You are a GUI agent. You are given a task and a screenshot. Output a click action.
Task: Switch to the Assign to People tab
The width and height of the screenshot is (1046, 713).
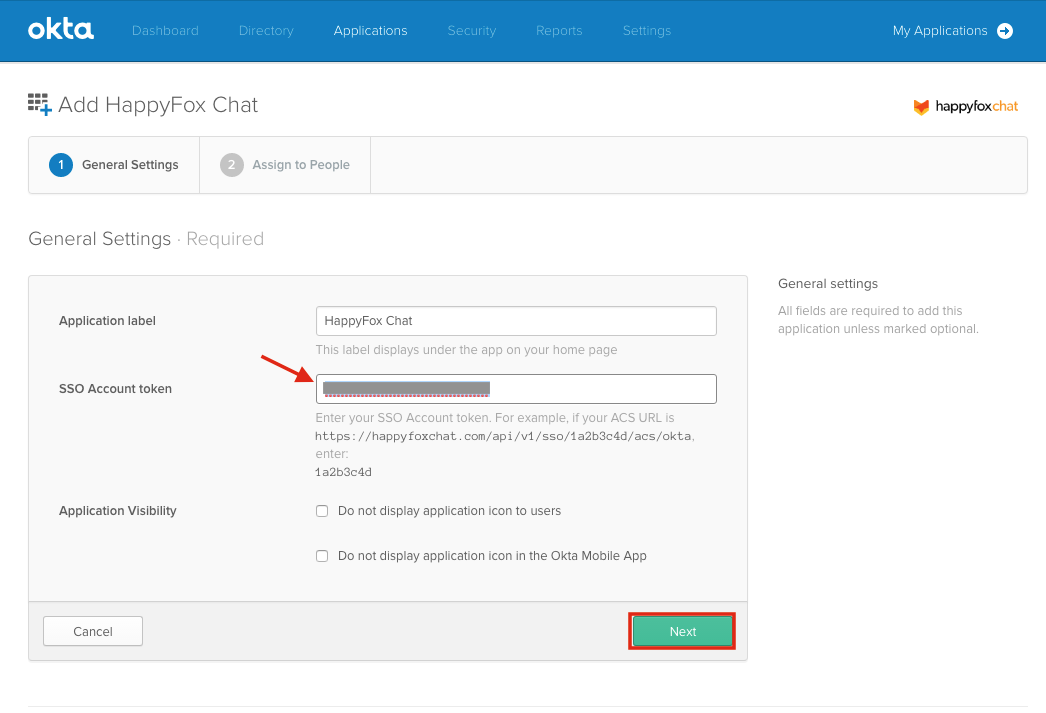[x=285, y=164]
